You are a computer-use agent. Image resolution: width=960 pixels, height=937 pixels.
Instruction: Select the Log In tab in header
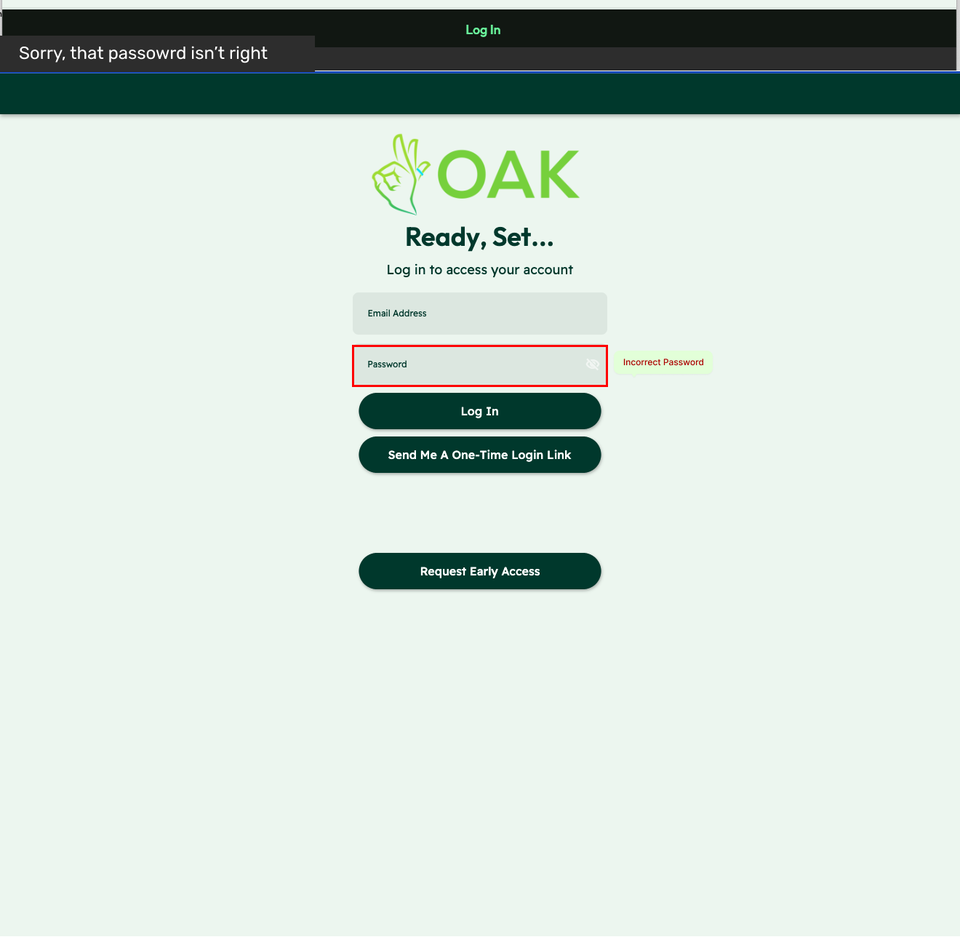[x=482, y=30]
